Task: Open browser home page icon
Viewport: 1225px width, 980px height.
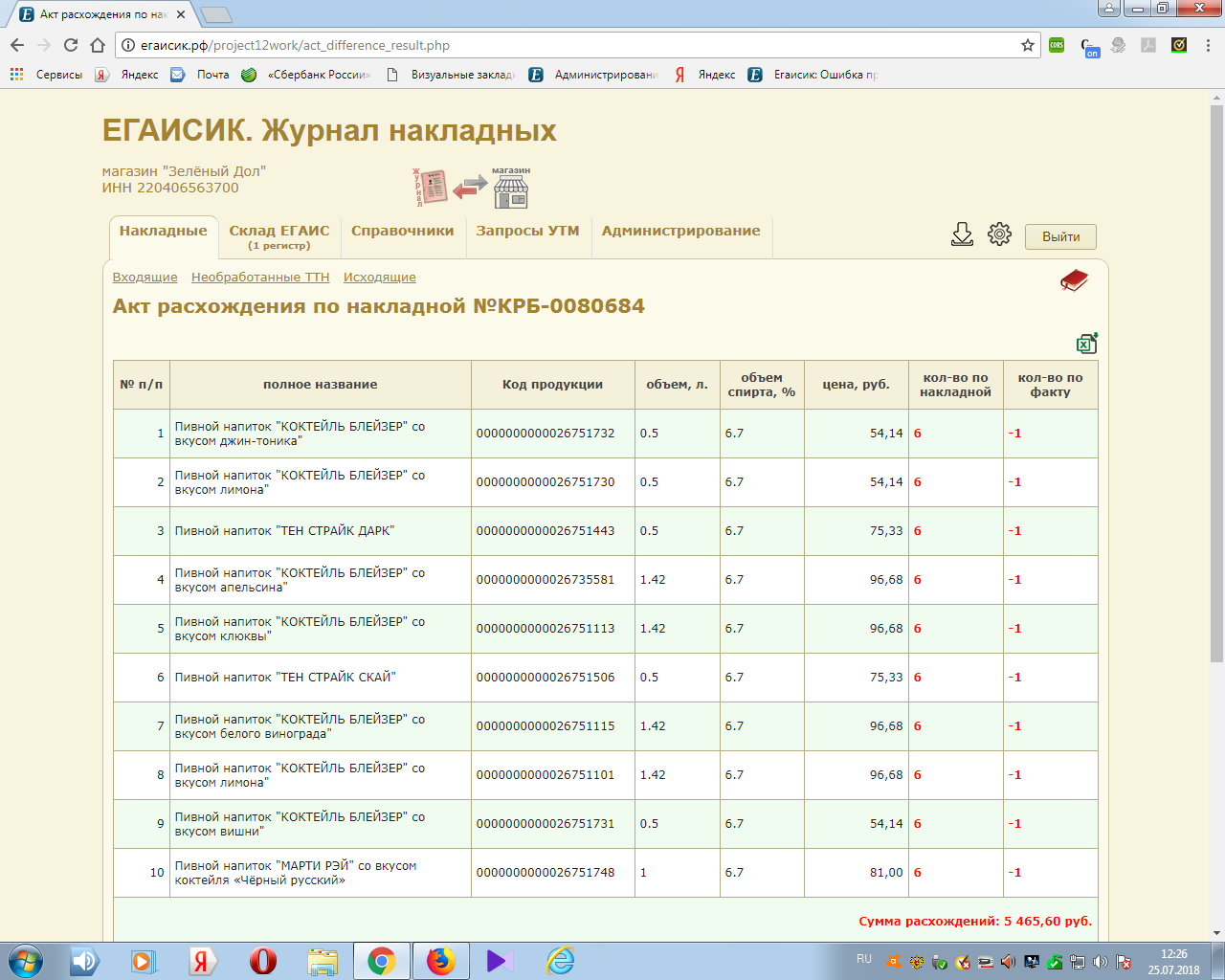Action: click(98, 45)
